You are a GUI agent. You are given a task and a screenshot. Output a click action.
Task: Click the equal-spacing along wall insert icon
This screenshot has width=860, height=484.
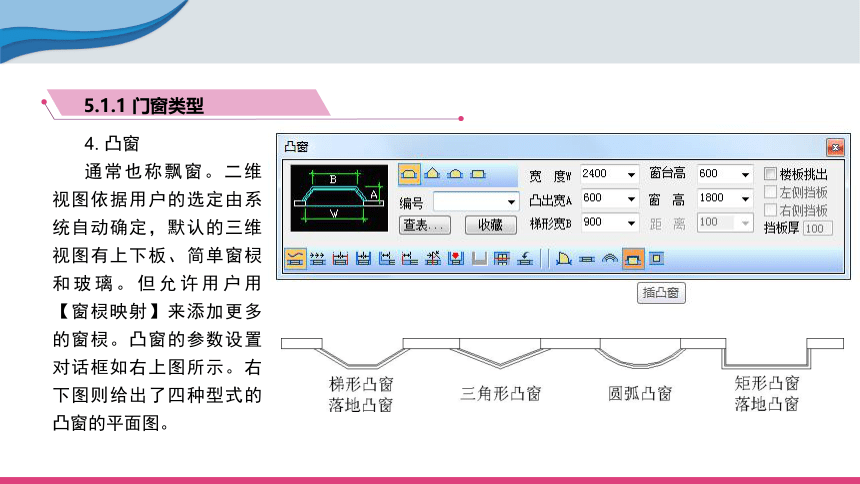(x=318, y=258)
